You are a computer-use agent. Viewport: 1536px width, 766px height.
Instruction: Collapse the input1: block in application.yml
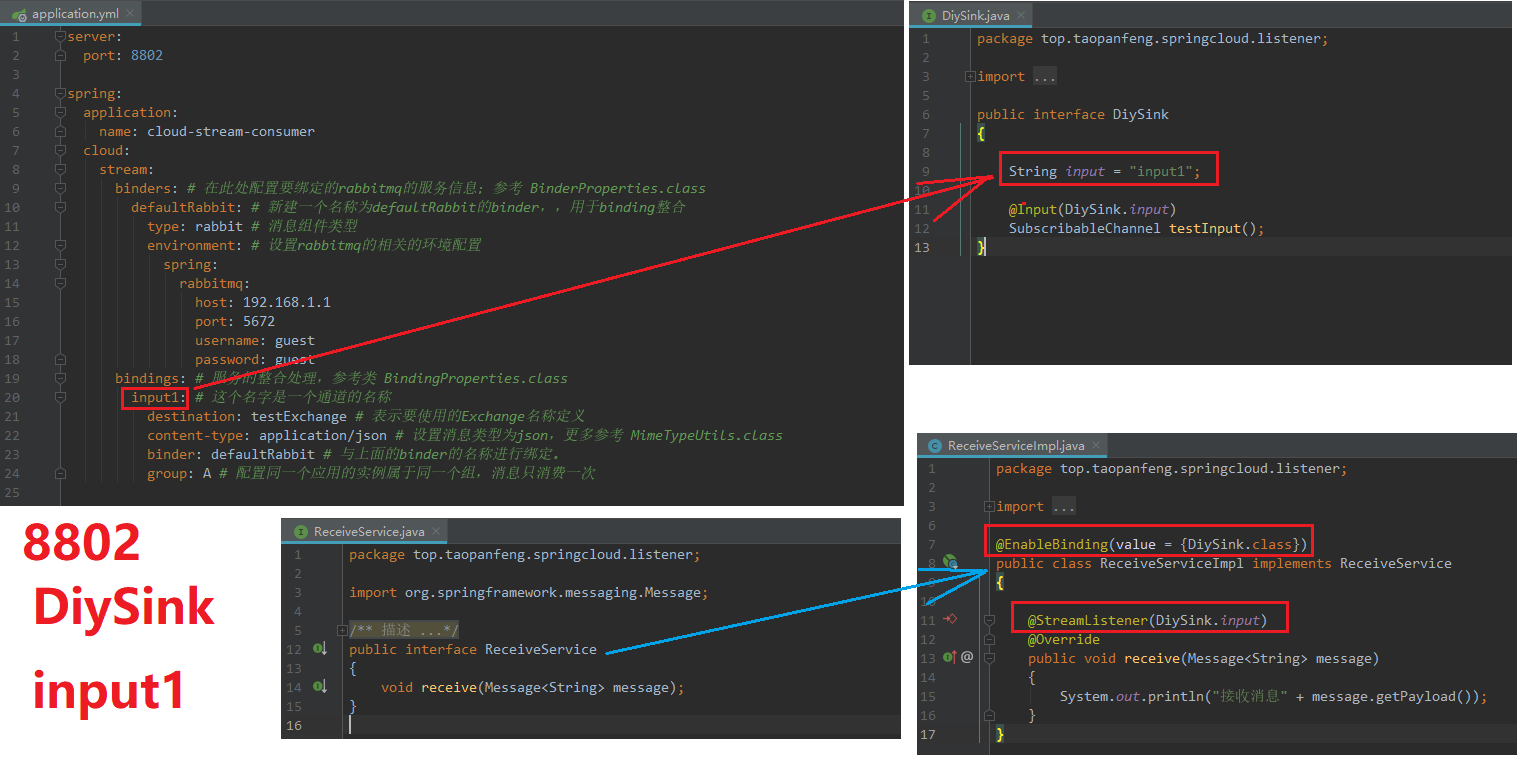pos(60,398)
